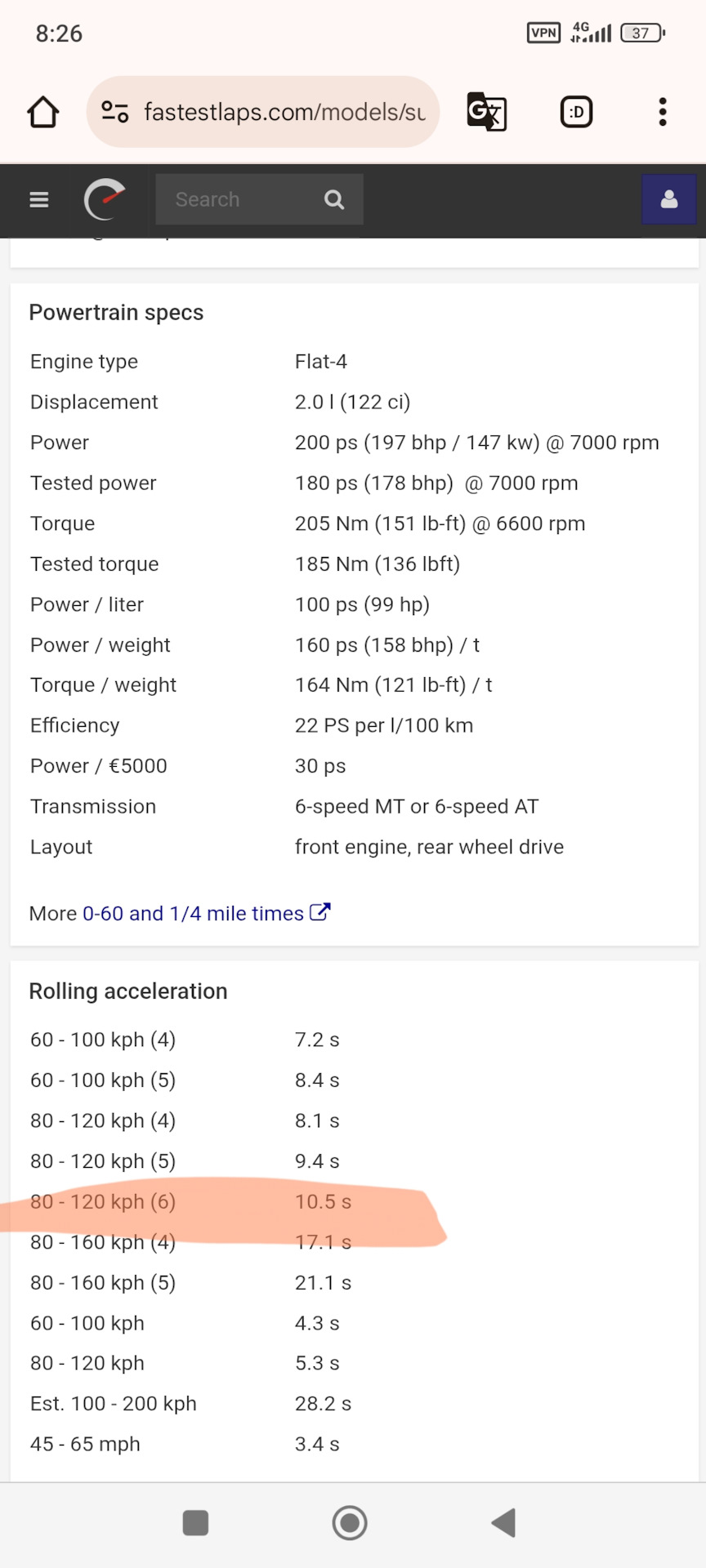This screenshot has height=1568, width=706.
Task: Tap the fastestlaps.com URL address bar
Action: click(263, 112)
